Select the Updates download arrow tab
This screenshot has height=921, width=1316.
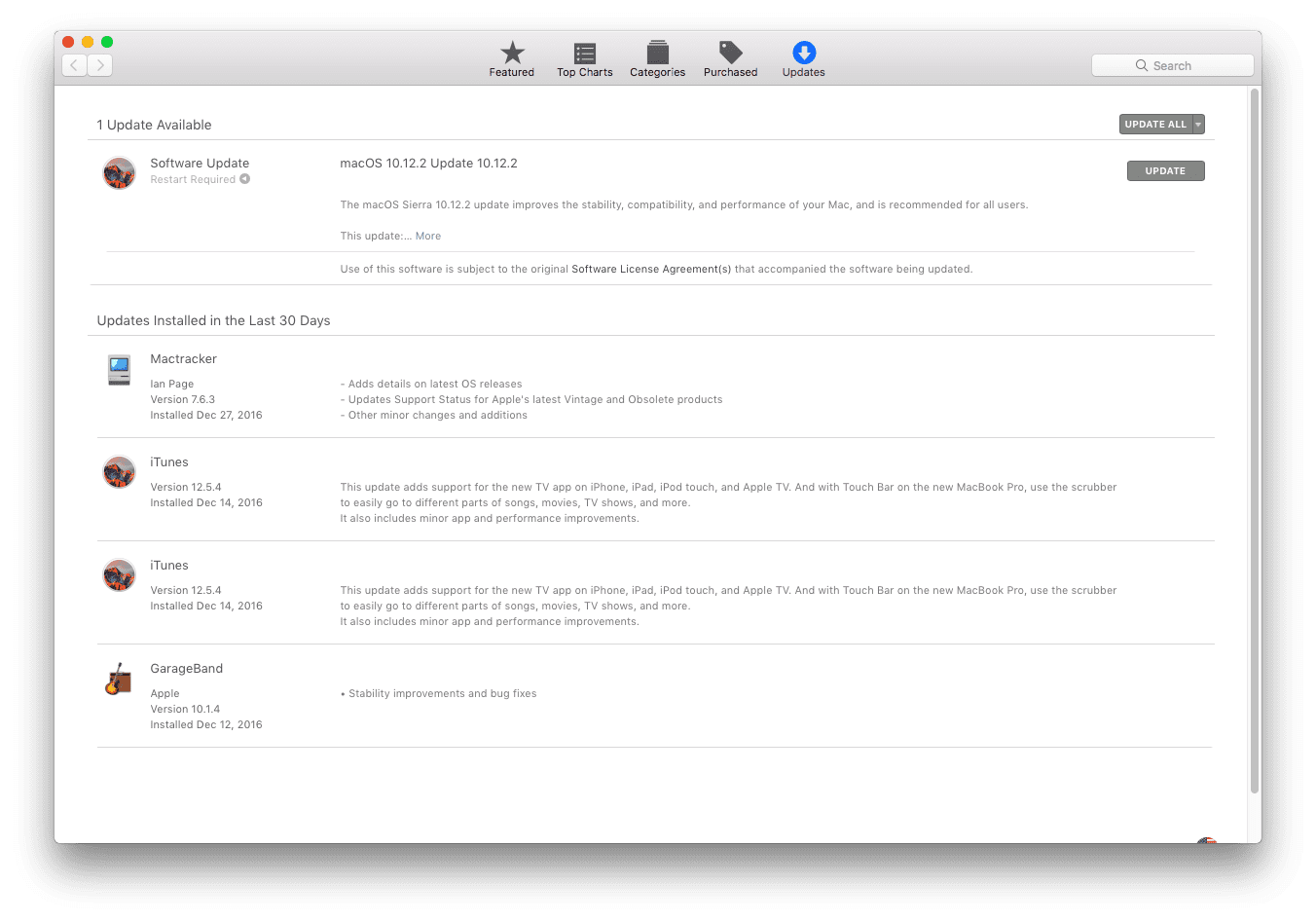[x=804, y=59]
